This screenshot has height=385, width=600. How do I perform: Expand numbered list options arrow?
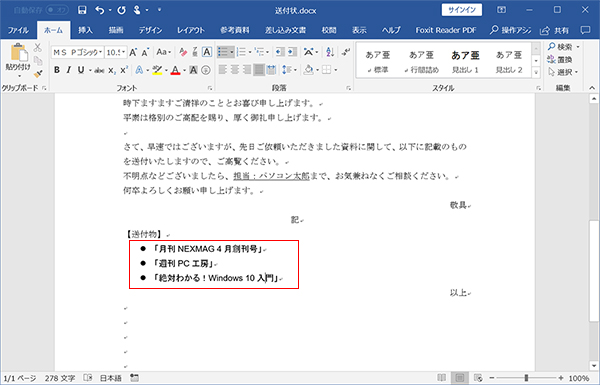coord(250,52)
